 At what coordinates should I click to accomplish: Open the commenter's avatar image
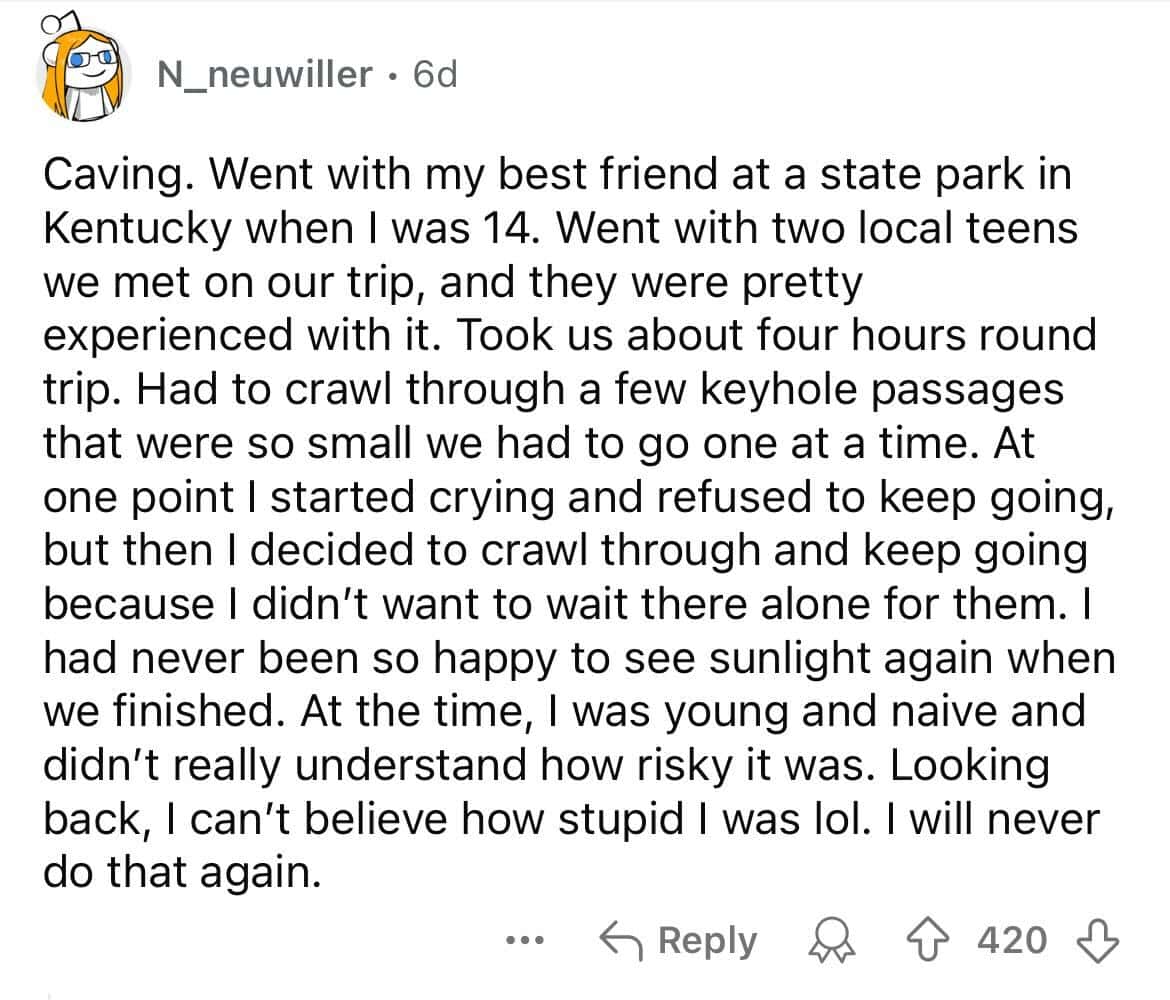[x=84, y=72]
